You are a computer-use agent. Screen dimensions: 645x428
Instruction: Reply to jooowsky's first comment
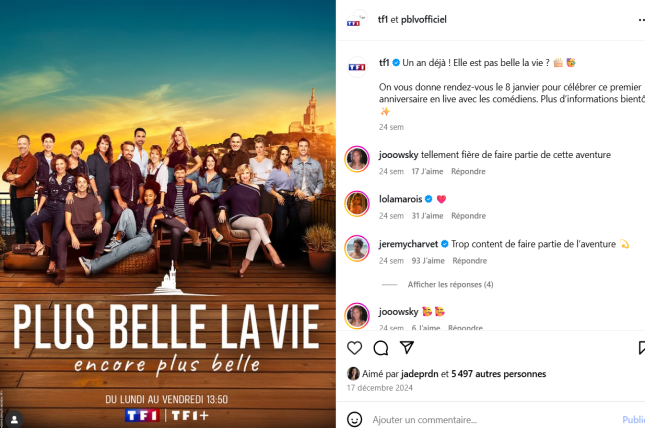(468, 171)
